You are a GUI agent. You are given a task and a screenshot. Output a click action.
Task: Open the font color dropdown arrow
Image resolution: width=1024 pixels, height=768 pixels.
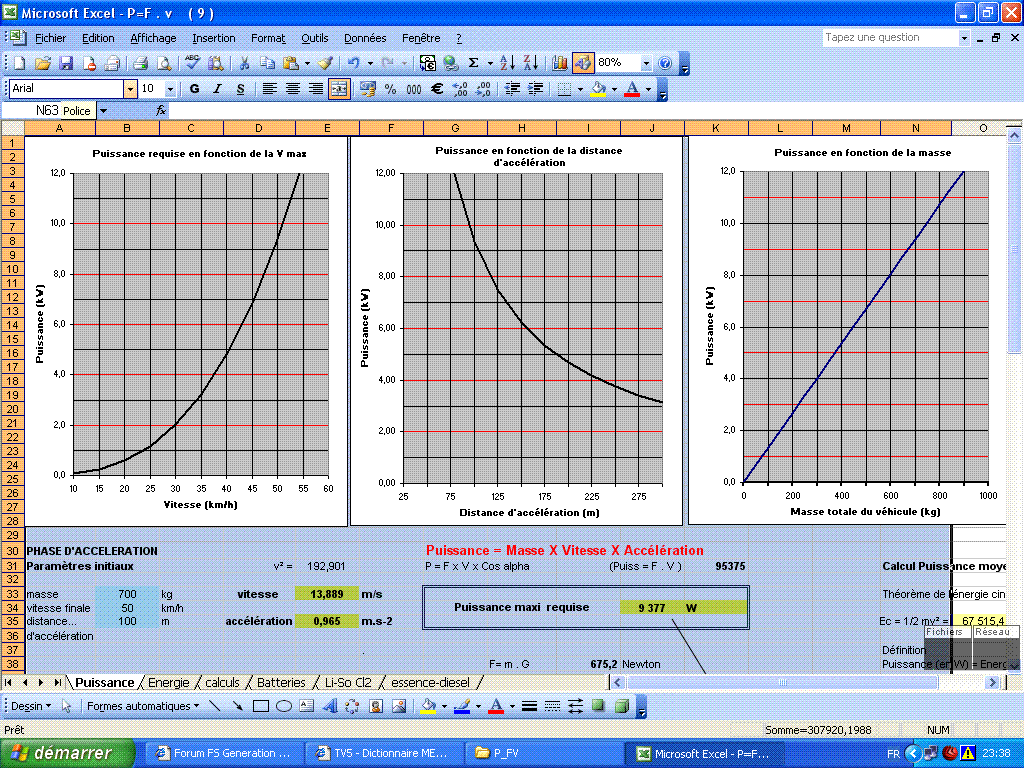coord(648,89)
